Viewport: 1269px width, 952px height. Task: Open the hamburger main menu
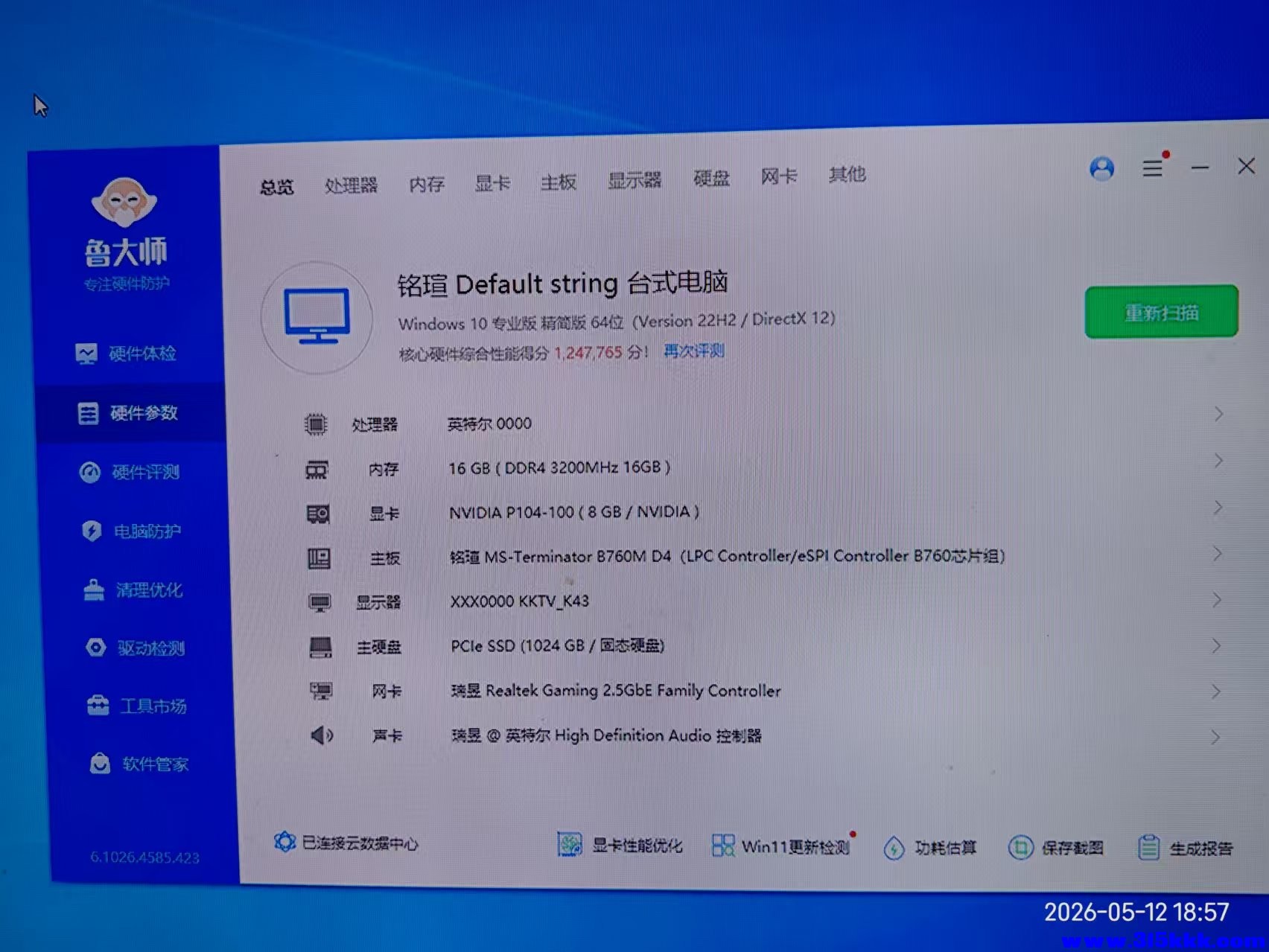[x=1153, y=167]
